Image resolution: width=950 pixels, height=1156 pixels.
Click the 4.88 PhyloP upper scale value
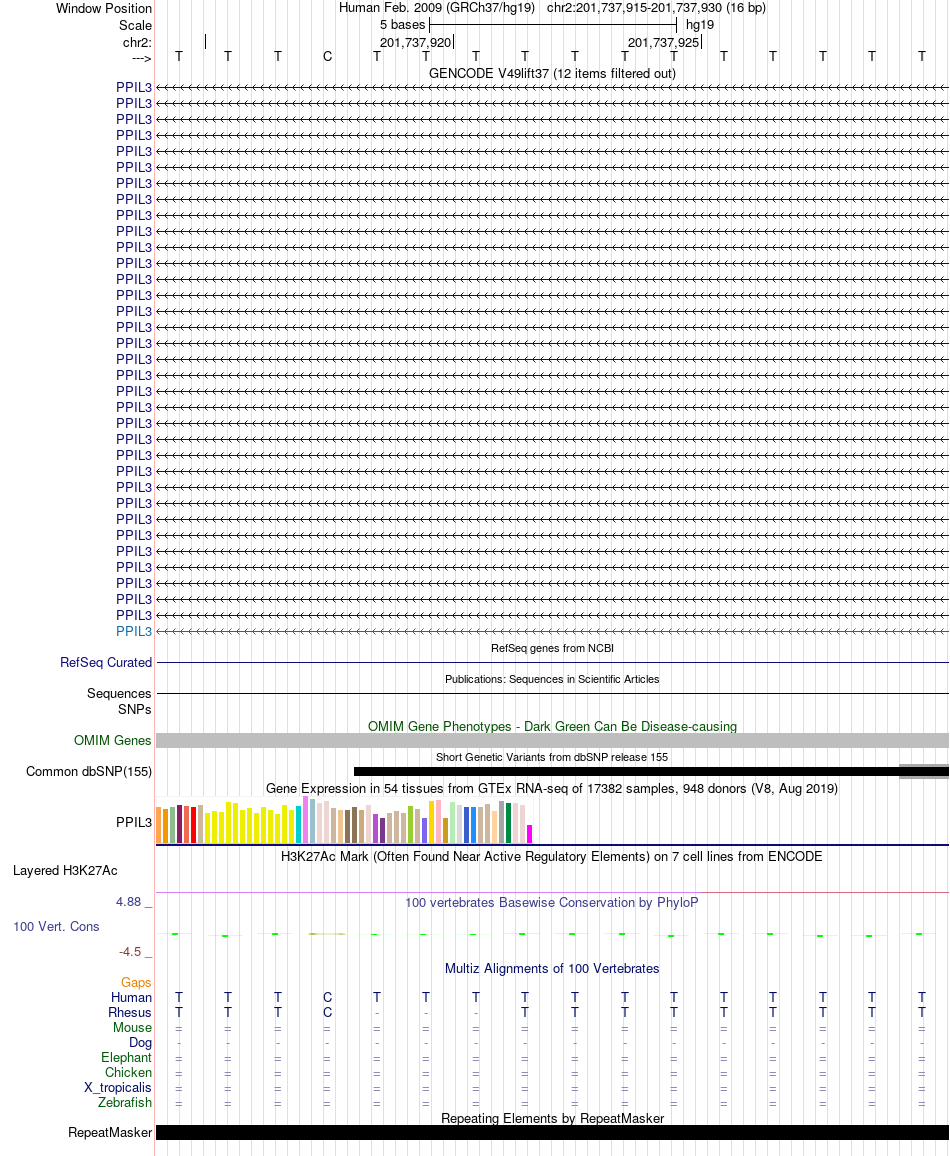point(128,901)
